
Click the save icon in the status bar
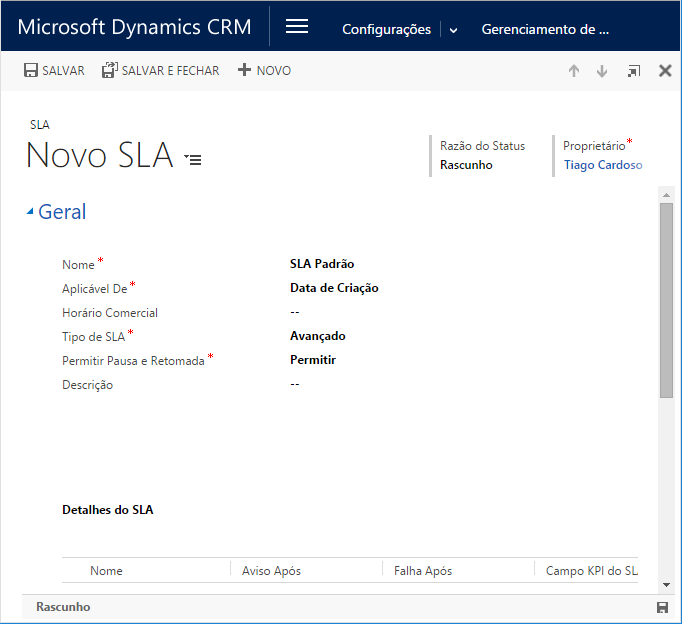(x=662, y=607)
